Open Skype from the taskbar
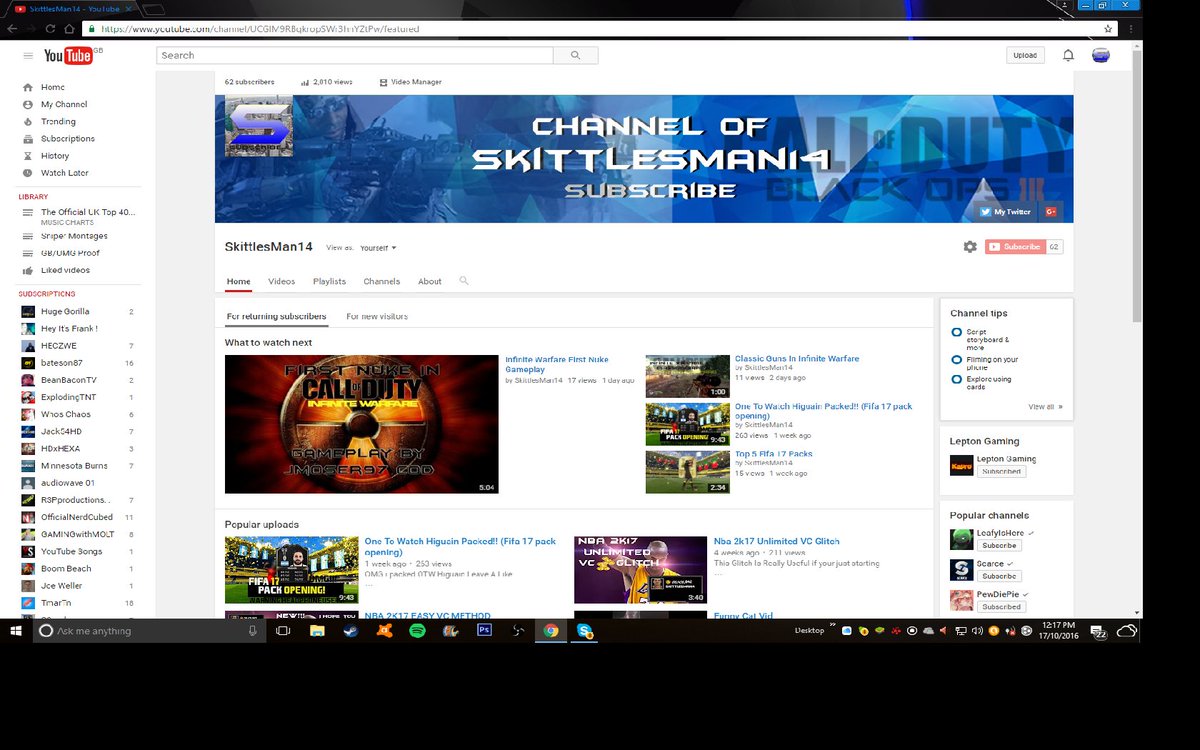The height and width of the screenshot is (750, 1200). pos(585,631)
